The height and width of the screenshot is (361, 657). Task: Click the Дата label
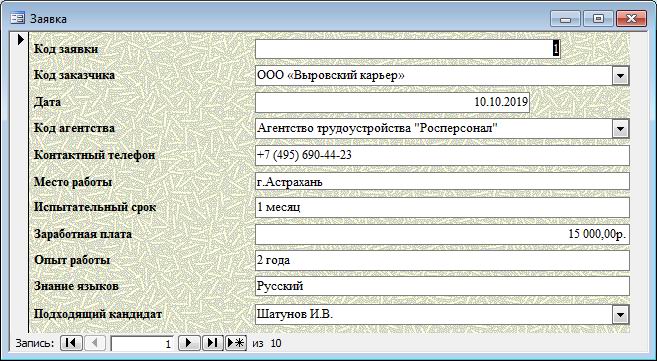47,102
